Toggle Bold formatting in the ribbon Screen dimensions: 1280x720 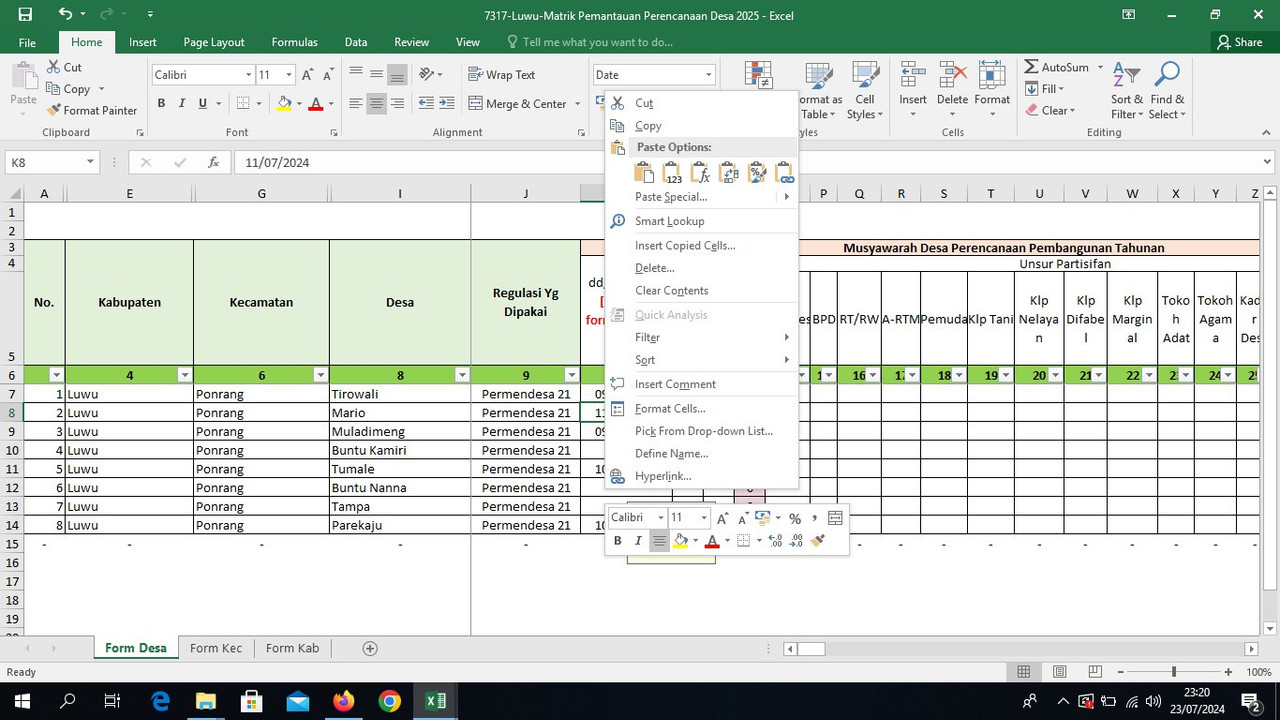(161, 103)
